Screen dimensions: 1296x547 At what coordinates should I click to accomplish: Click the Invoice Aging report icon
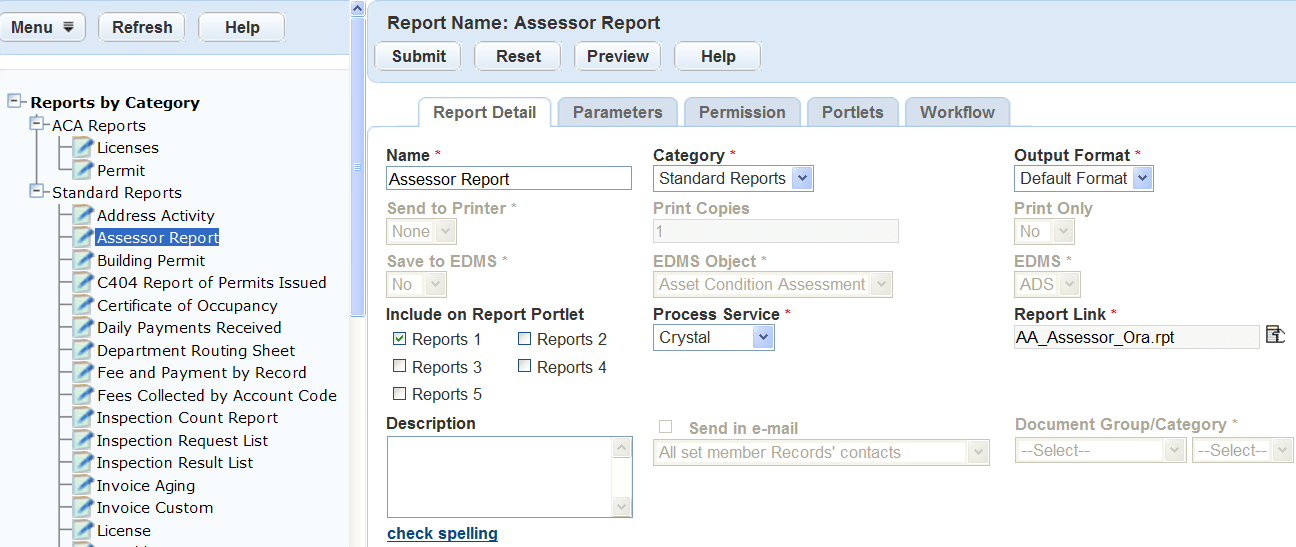point(84,485)
